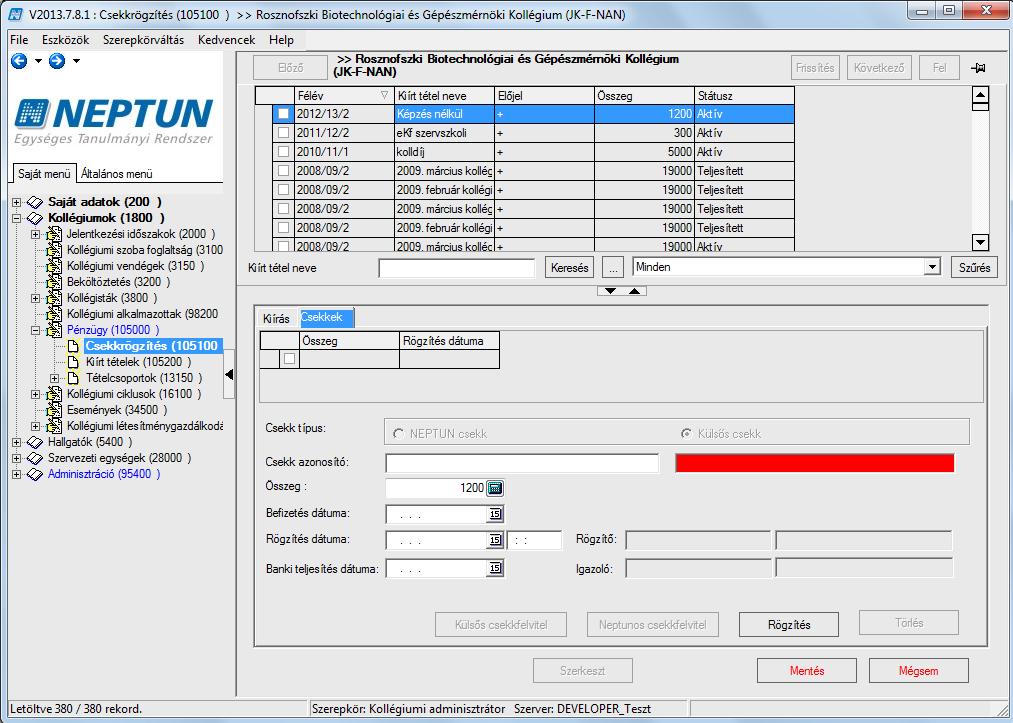Tick the checkbox in the Csekkek table row
The height and width of the screenshot is (723, 1013).
tap(289, 359)
